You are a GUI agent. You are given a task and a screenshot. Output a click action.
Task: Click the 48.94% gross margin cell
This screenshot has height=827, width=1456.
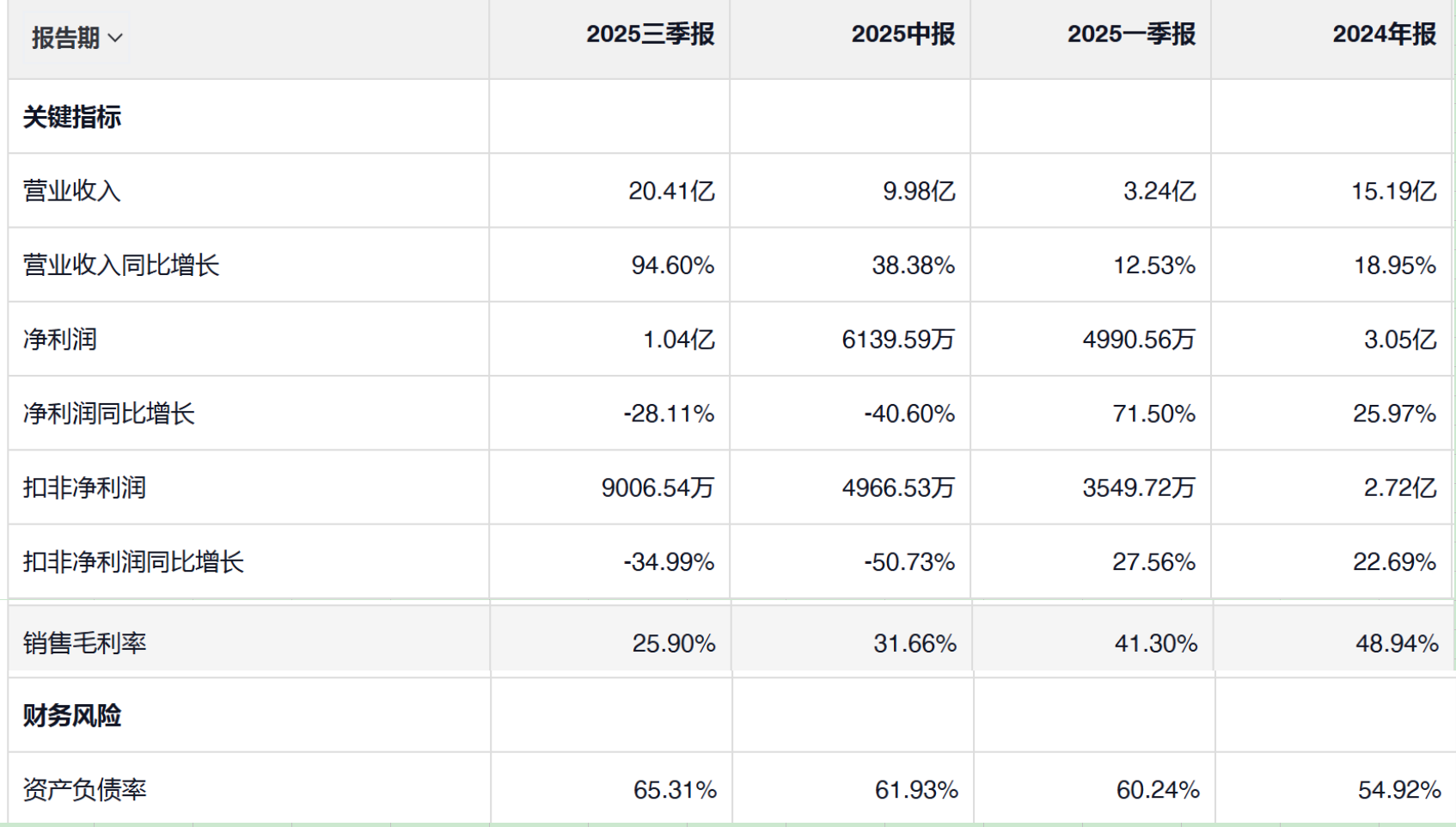pos(1397,643)
